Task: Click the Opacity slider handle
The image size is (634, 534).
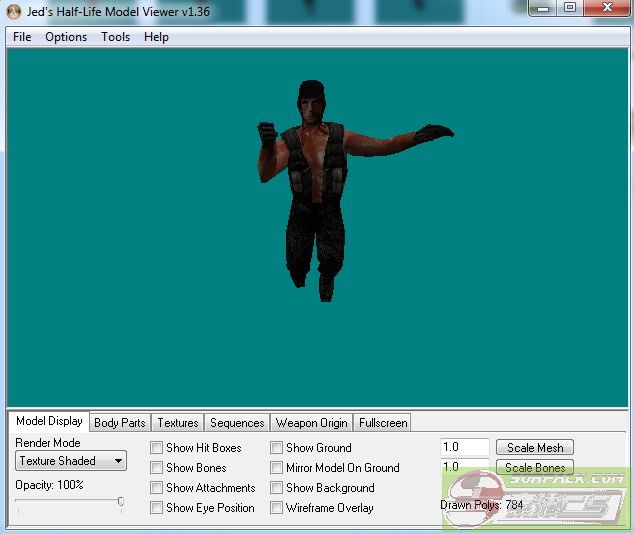Action: 121,503
